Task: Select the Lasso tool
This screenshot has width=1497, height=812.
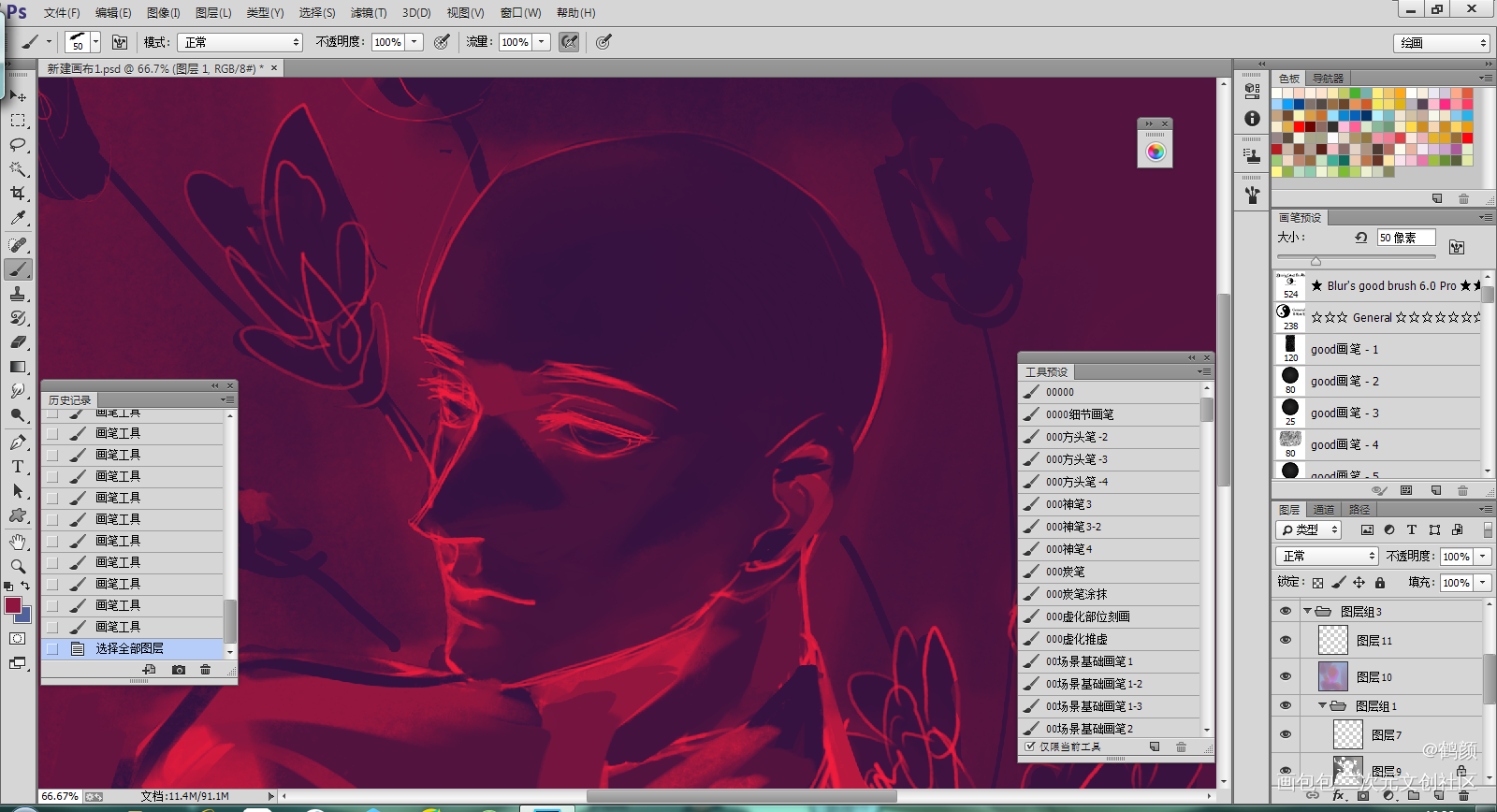Action: tap(18, 145)
